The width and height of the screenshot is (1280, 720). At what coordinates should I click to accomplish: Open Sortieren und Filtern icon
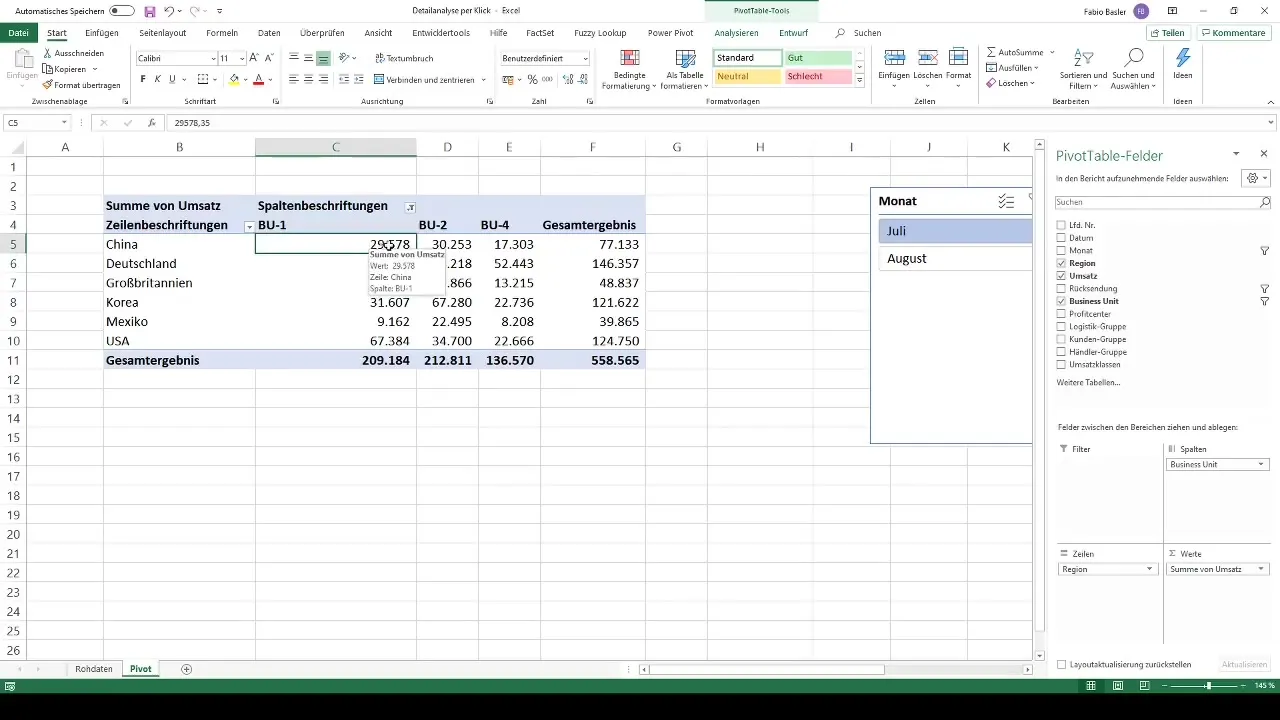pos(1086,58)
